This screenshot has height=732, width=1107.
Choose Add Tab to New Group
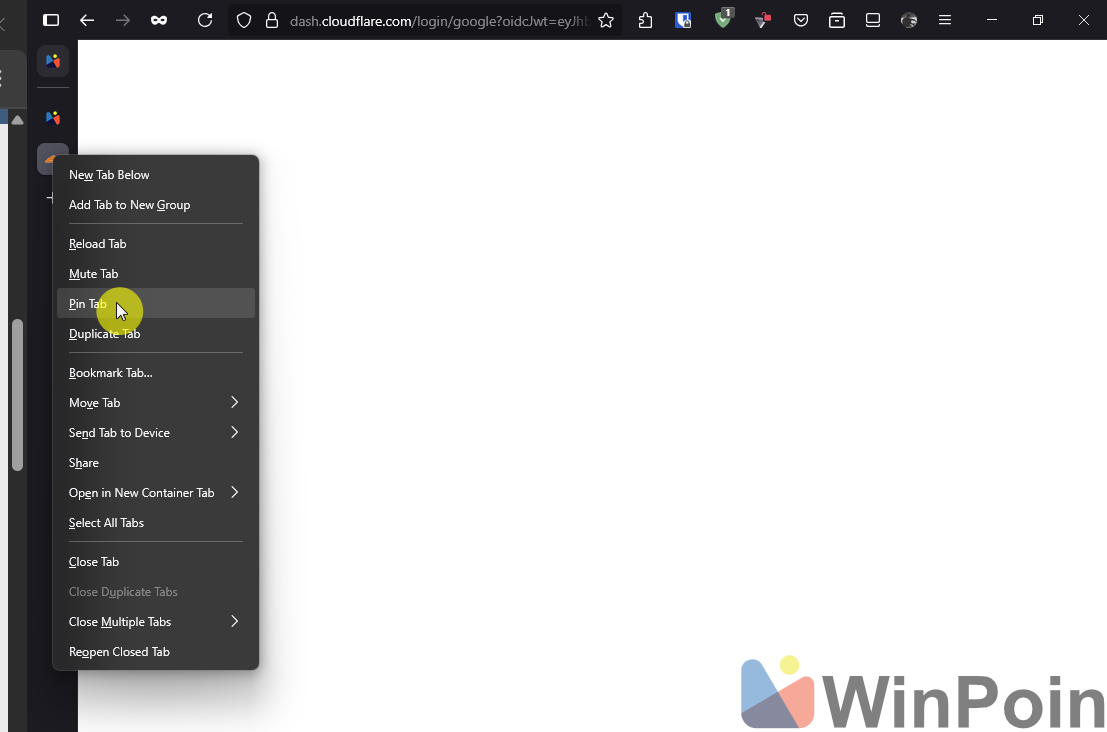156,205
